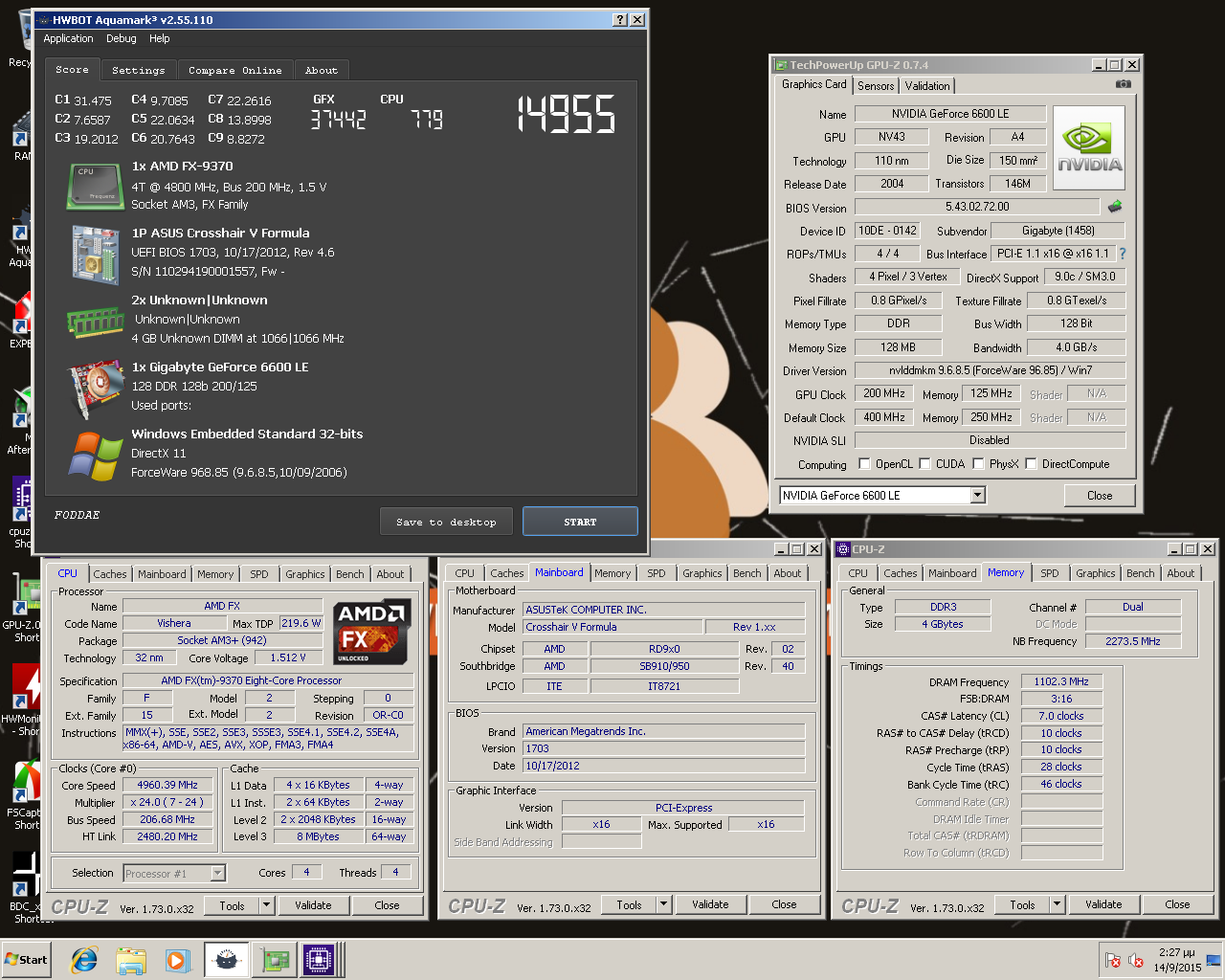The width and height of the screenshot is (1225, 980).
Task: Click the CPU chip icon beside AMD FX-9370
Action: click(x=95, y=187)
